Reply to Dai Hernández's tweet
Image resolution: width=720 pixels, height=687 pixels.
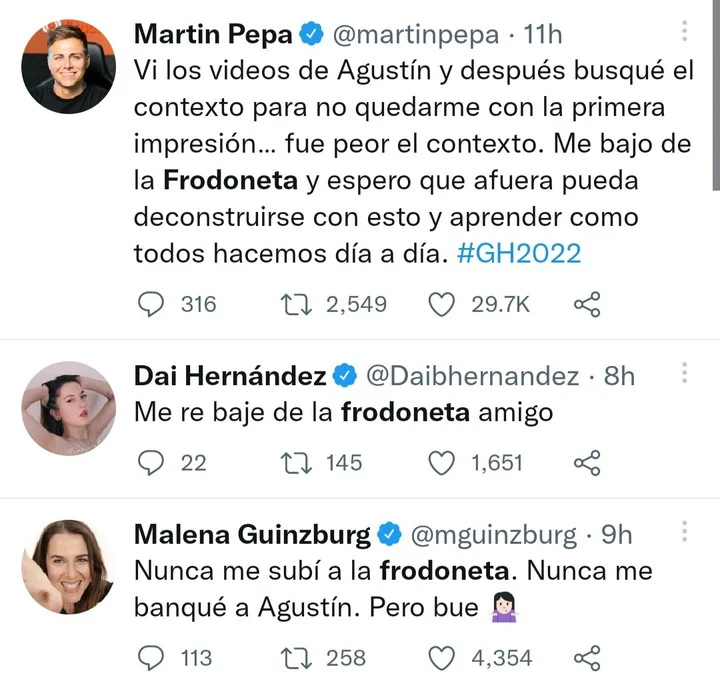[149, 462]
